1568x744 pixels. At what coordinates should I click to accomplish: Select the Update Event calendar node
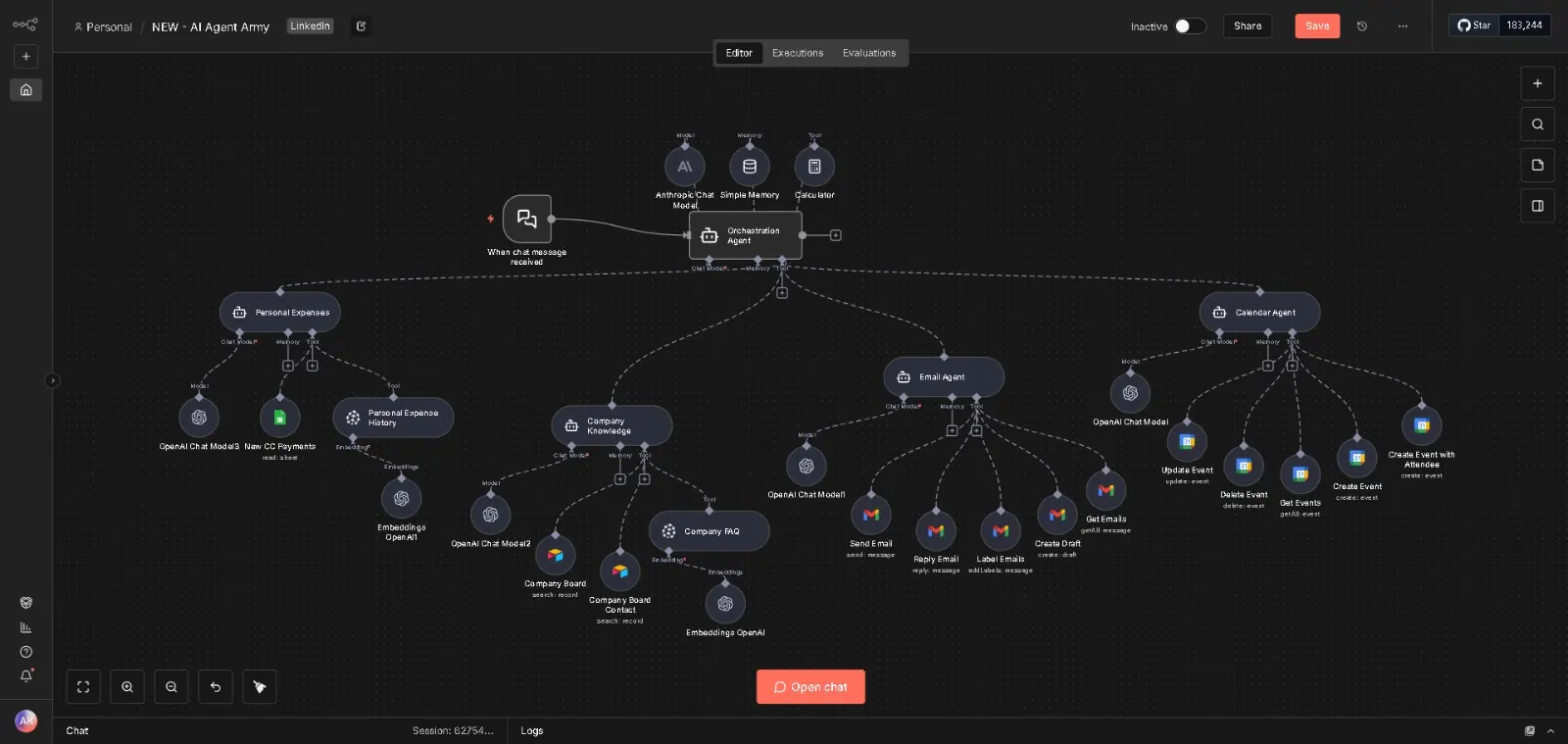(x=1187, y=442)
